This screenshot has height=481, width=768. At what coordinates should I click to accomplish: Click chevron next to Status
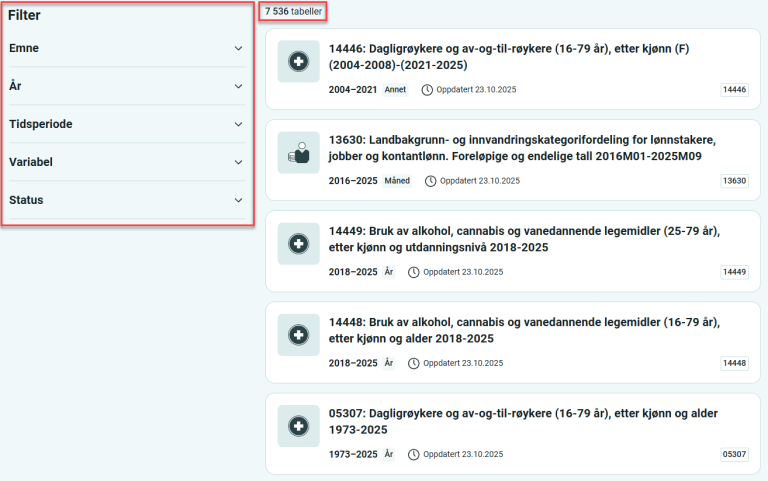[239, 200]
